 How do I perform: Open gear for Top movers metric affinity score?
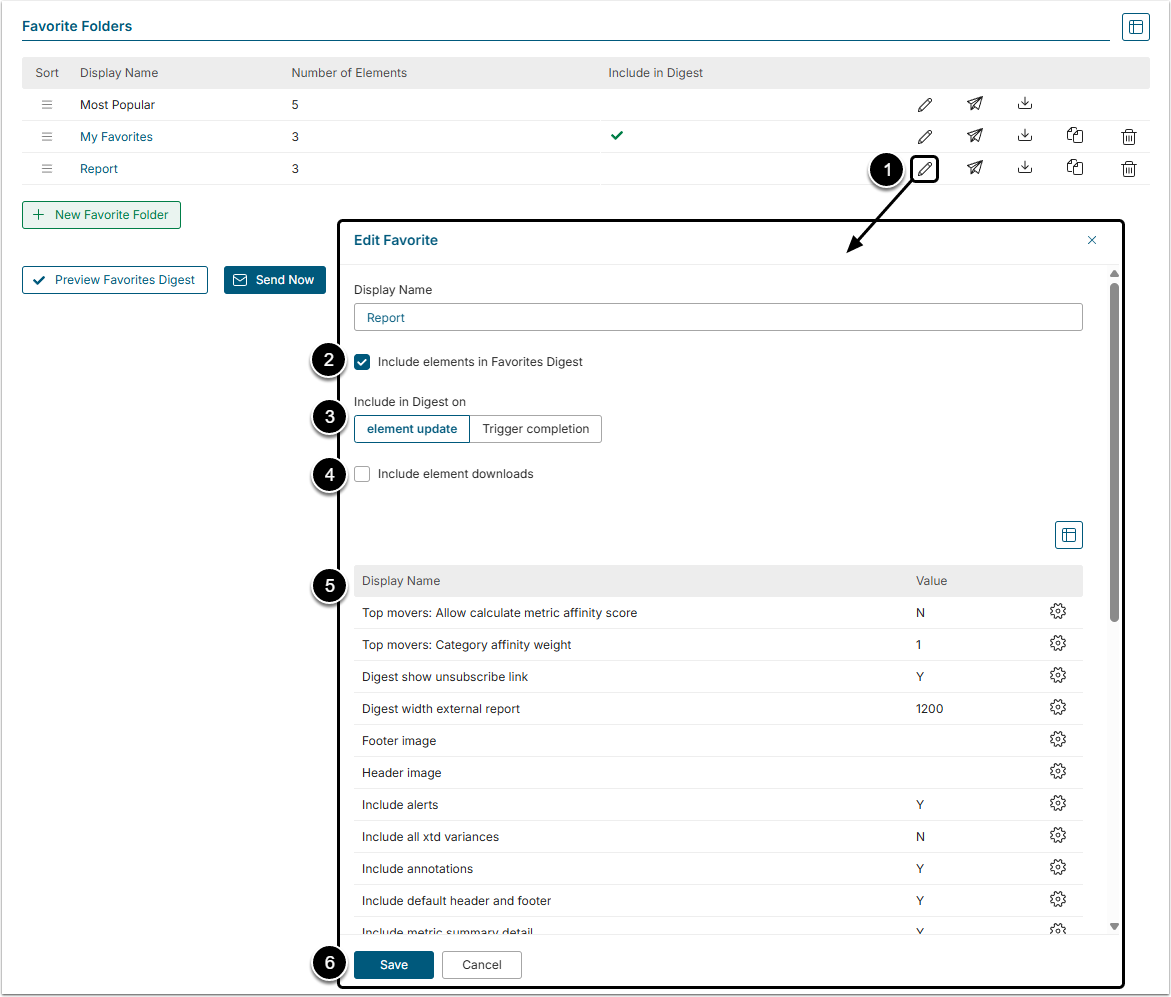[x=1057, y=612]
